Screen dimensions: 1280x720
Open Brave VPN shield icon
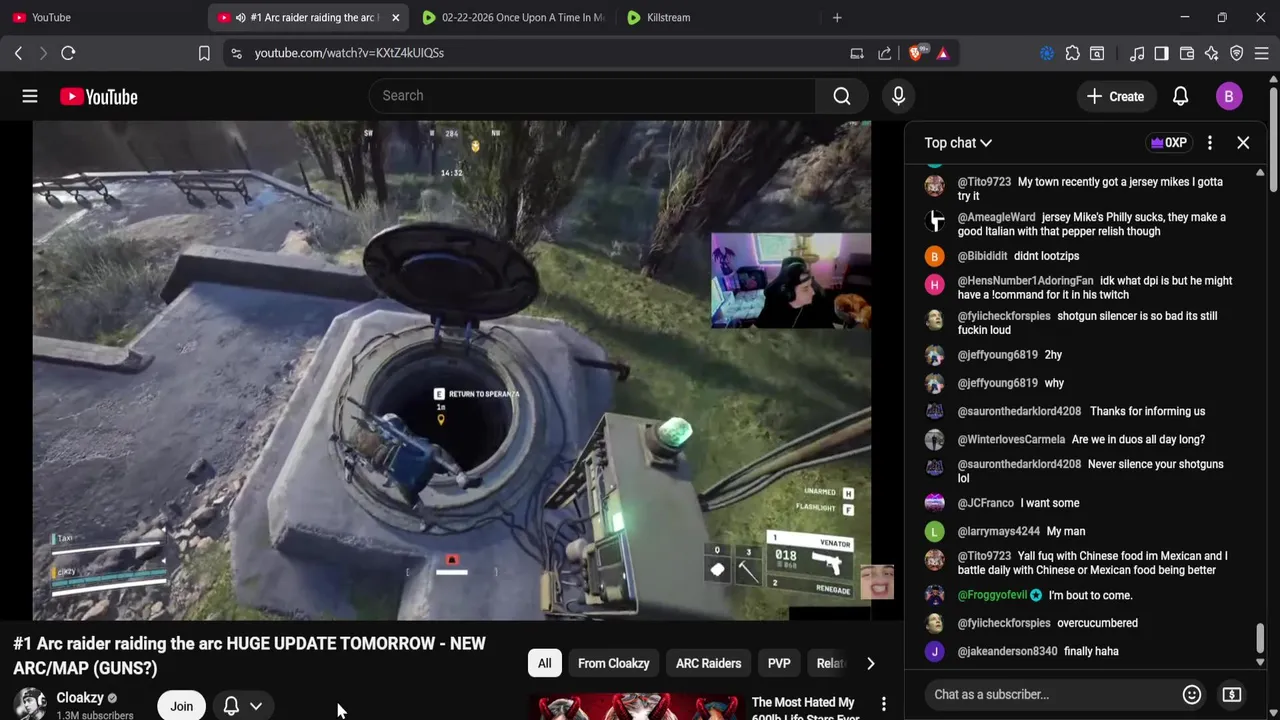[1236, 53]
